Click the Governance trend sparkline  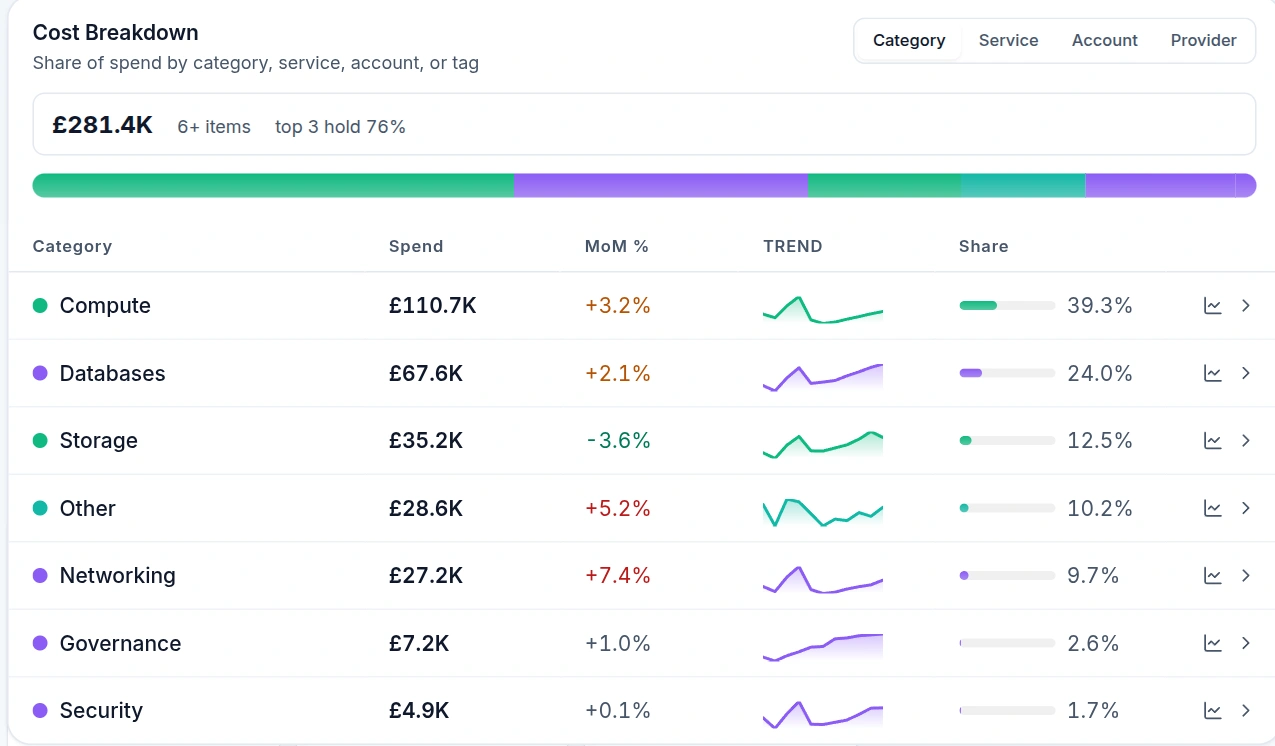point(823,647)
